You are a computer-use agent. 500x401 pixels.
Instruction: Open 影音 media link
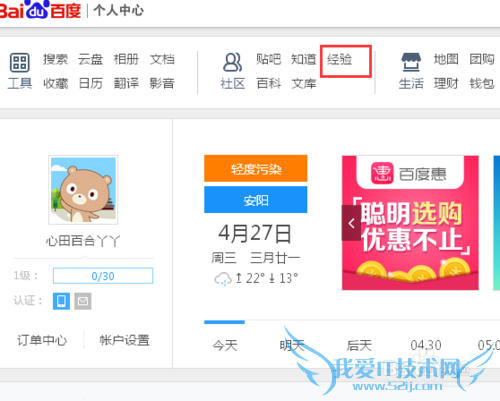click(162, 83)
